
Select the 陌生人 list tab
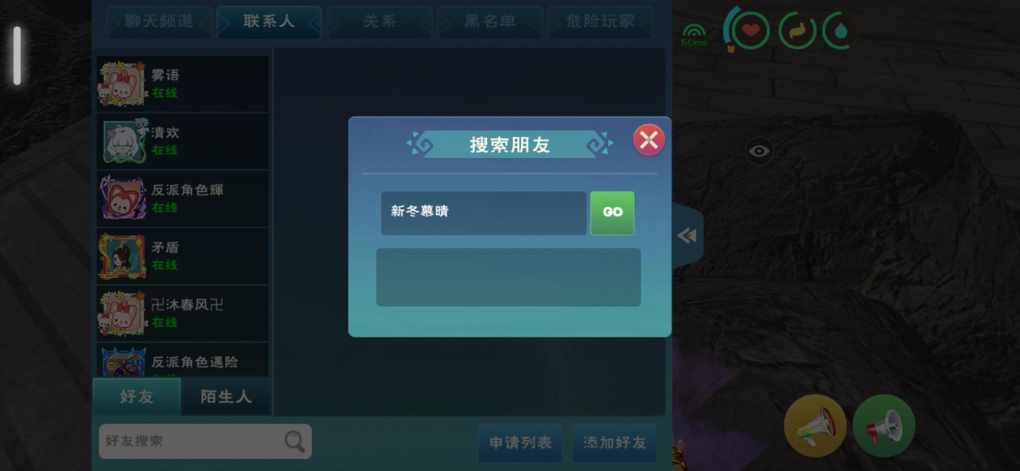[x=226, y=396]
